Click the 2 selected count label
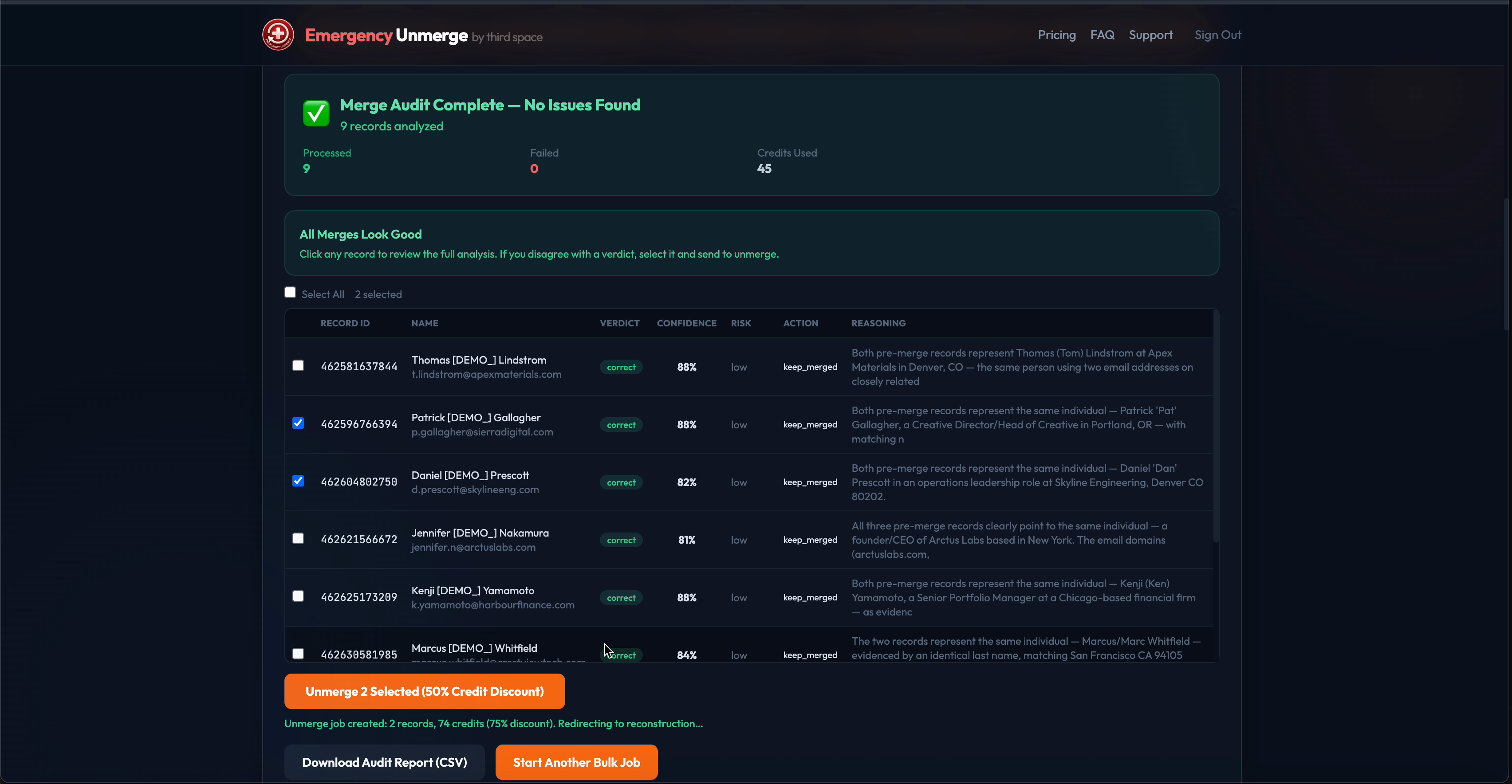Viewport: 1512px width, 784px height. [x=378, y=294]
